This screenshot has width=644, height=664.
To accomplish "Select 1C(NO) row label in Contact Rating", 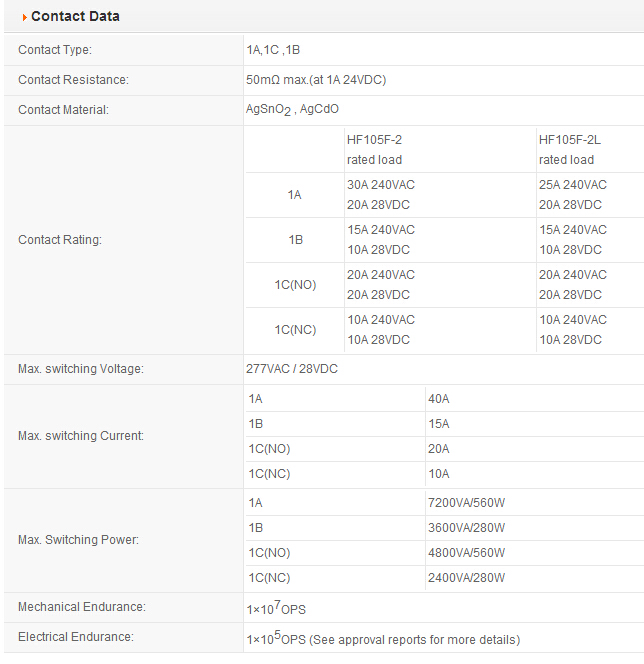I will pyautogui.click(x=296, y=285).
